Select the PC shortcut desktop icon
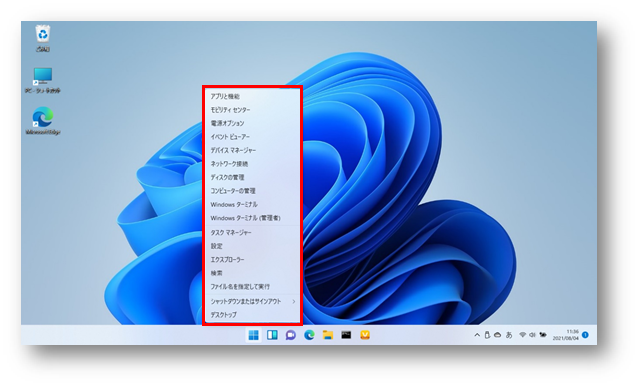The width and height of the screenshot is (639, 387). coord(43,81)
